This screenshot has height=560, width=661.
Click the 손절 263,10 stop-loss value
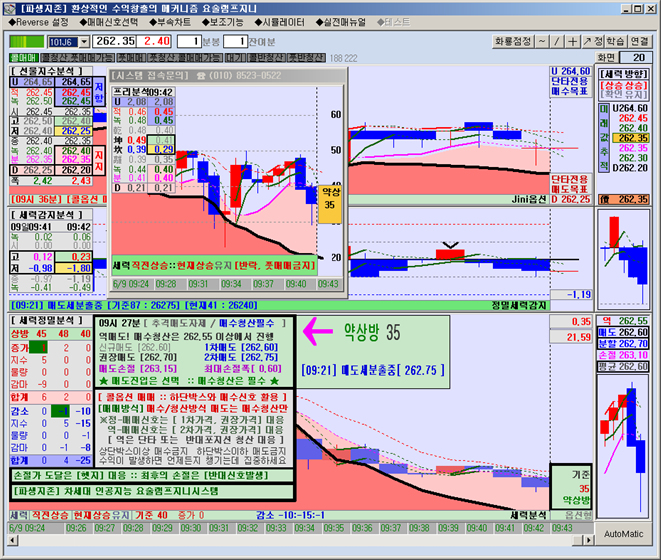tap(623, 355)
